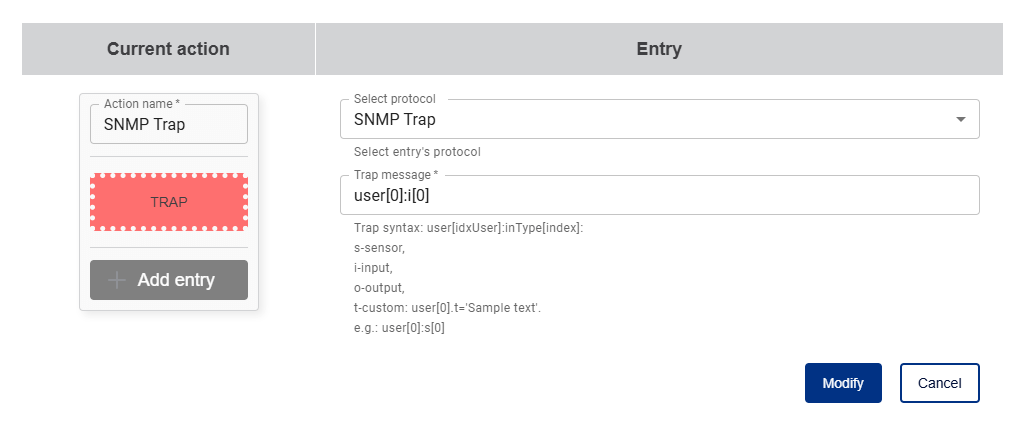
Task: Click the "s-sensor" syntax hint
Action: pos(372,248)
